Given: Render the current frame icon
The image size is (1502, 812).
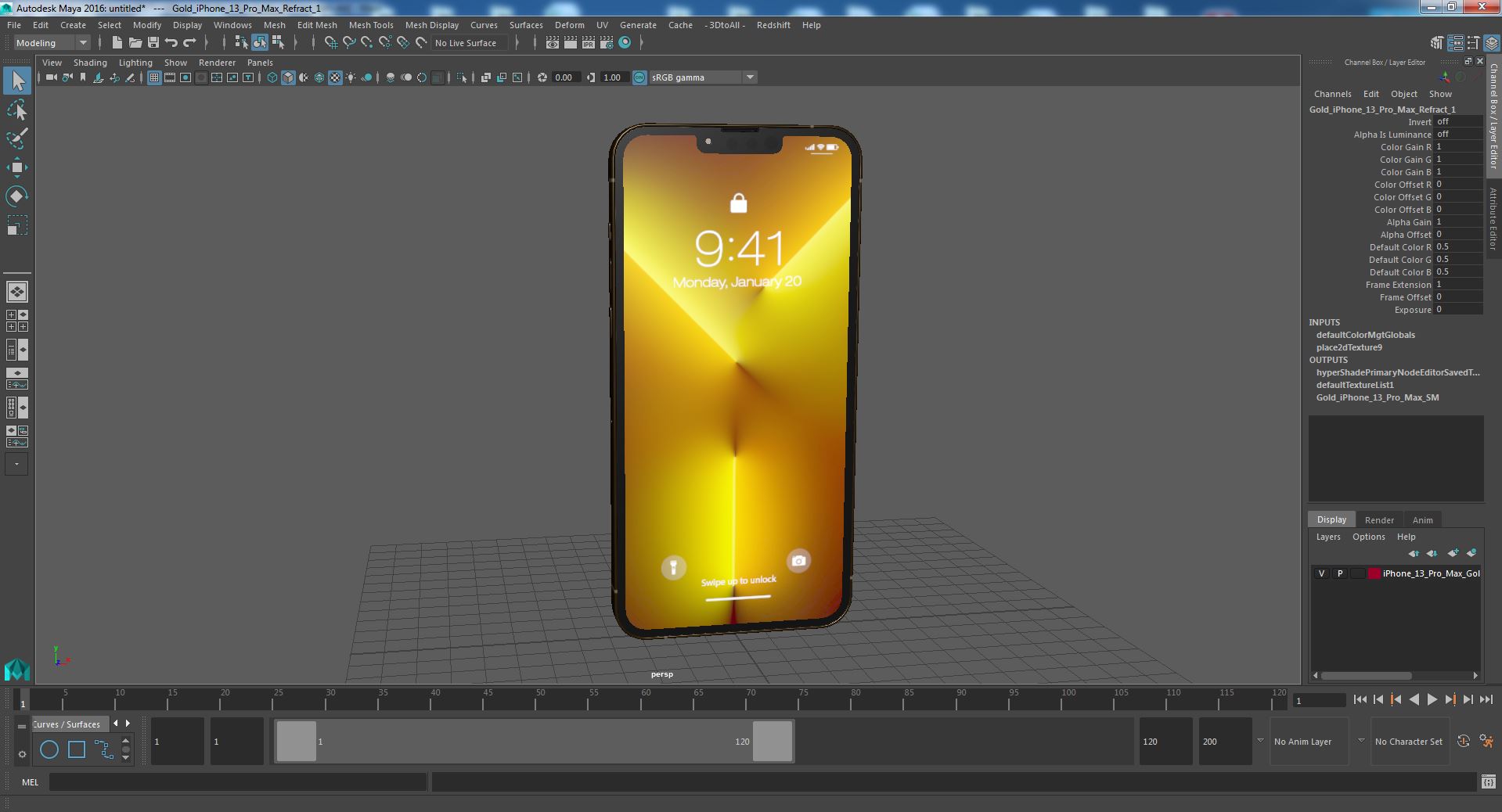Looking at the screenshot, I should [570, 43].
